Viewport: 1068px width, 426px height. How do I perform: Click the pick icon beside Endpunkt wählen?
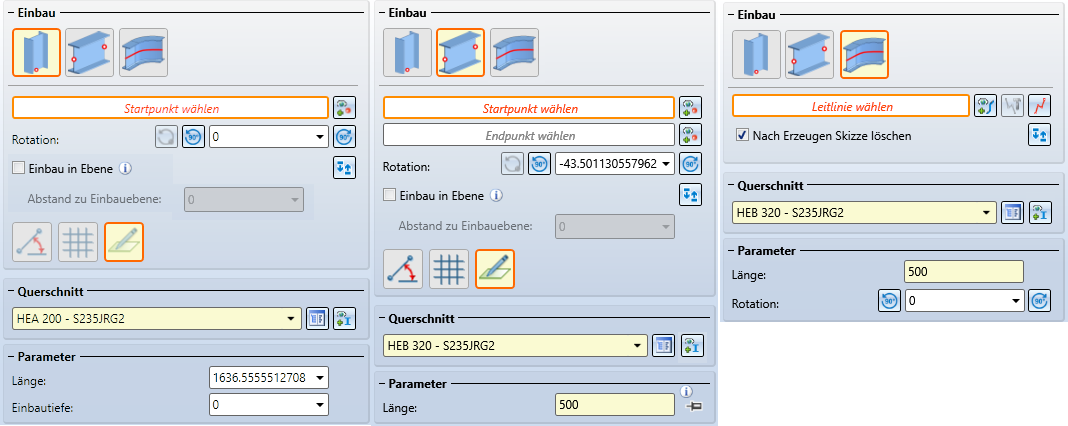coord(690,134)
